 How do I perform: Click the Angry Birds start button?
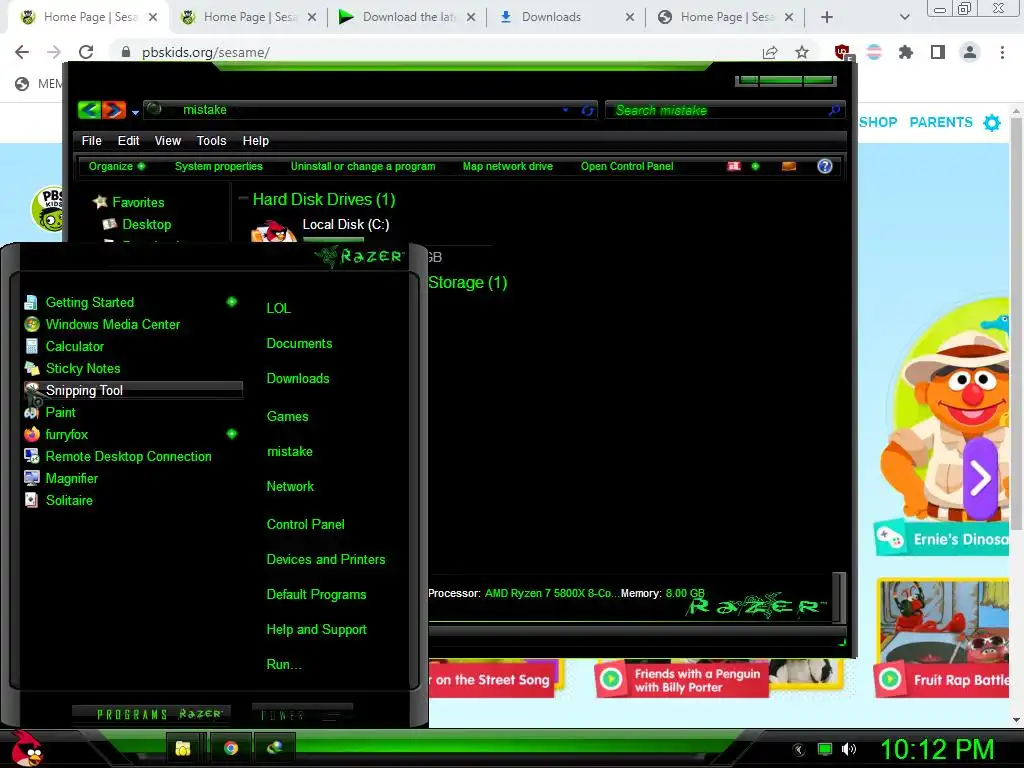(x=26, y=748)
